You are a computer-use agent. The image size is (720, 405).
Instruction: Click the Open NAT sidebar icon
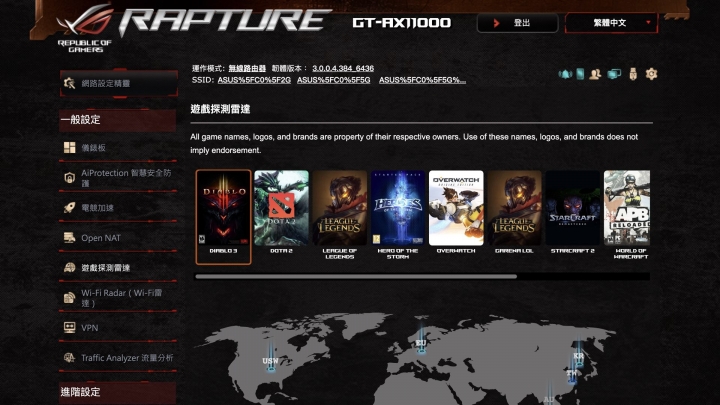click(69, 237)
